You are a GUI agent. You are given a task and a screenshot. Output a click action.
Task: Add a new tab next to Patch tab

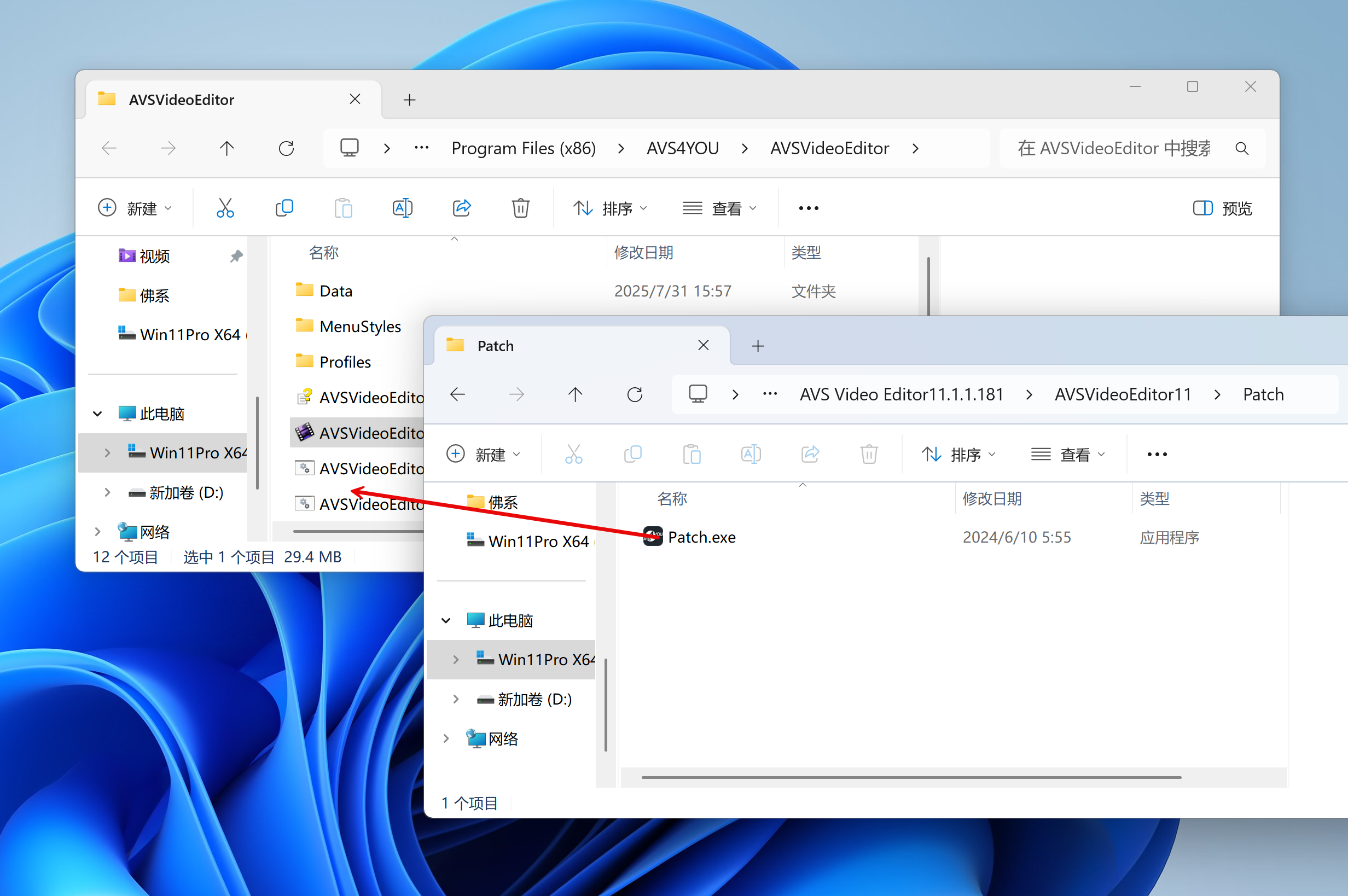point(758,346)
